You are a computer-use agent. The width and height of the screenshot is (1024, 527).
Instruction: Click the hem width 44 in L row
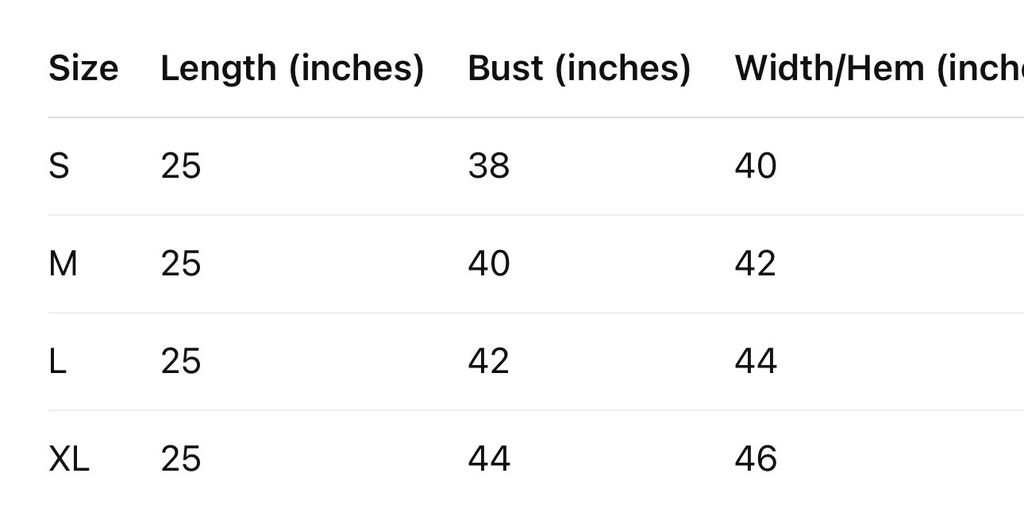756,361
